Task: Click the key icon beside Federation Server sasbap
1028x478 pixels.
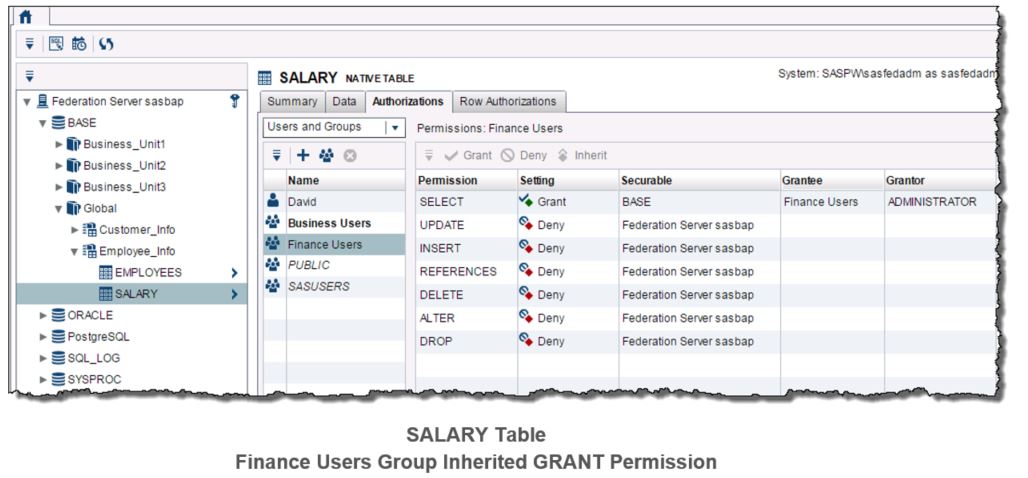Action: (234, 100)
